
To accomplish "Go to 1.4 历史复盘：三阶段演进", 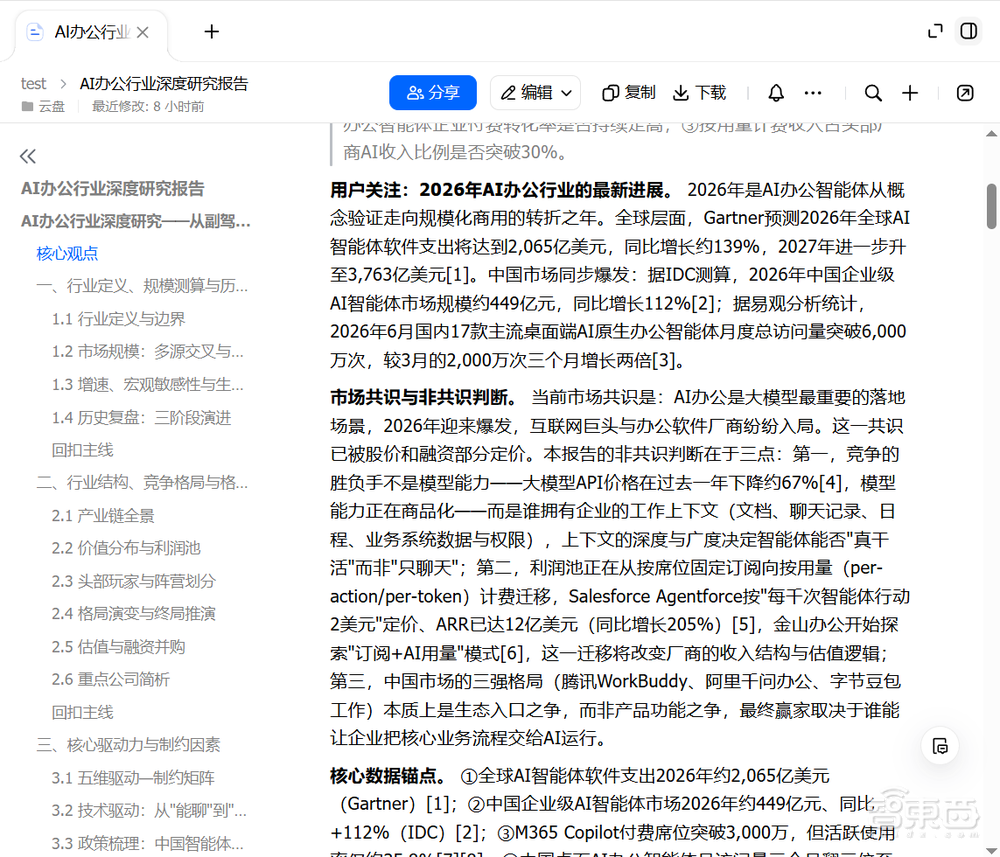I will 142,418.
